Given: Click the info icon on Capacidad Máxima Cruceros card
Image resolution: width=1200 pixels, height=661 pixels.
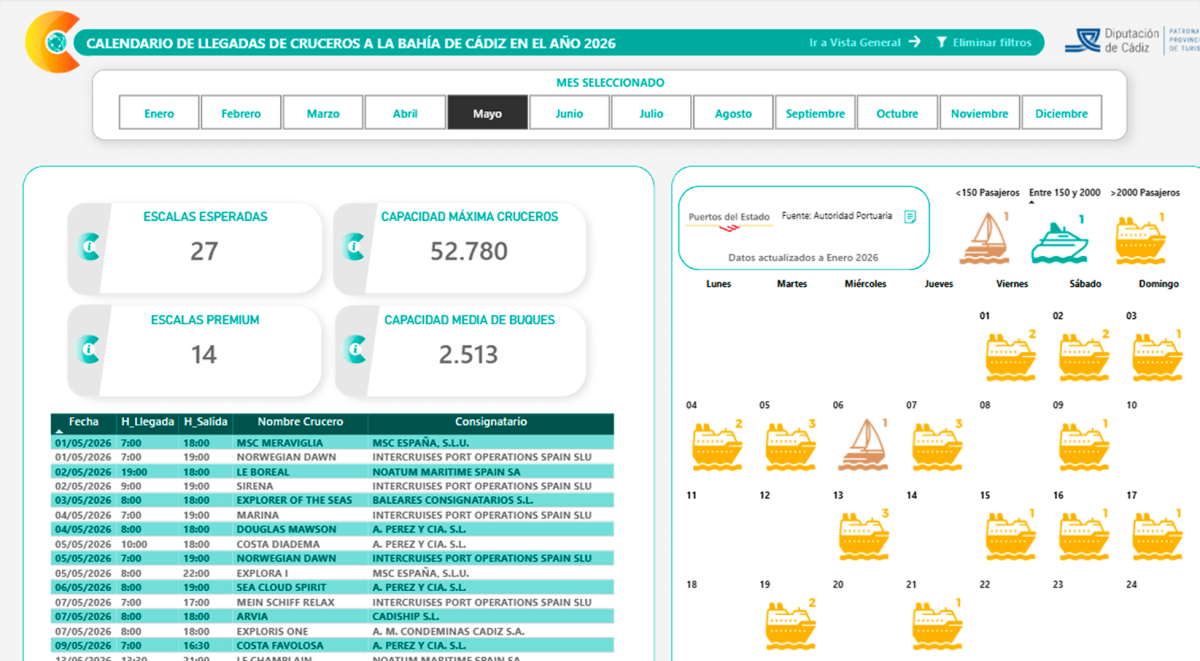Looking at the screenshot, I should (355, 246).
